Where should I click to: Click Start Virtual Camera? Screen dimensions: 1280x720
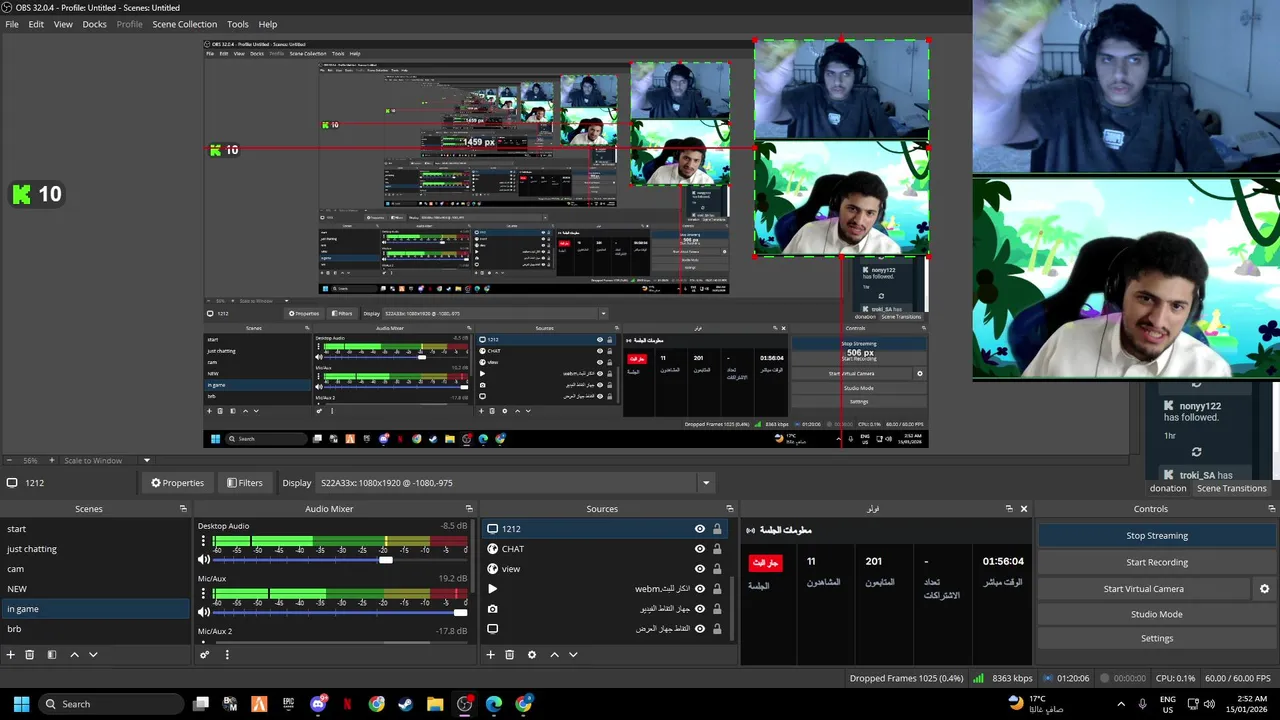coord(1143,589)
